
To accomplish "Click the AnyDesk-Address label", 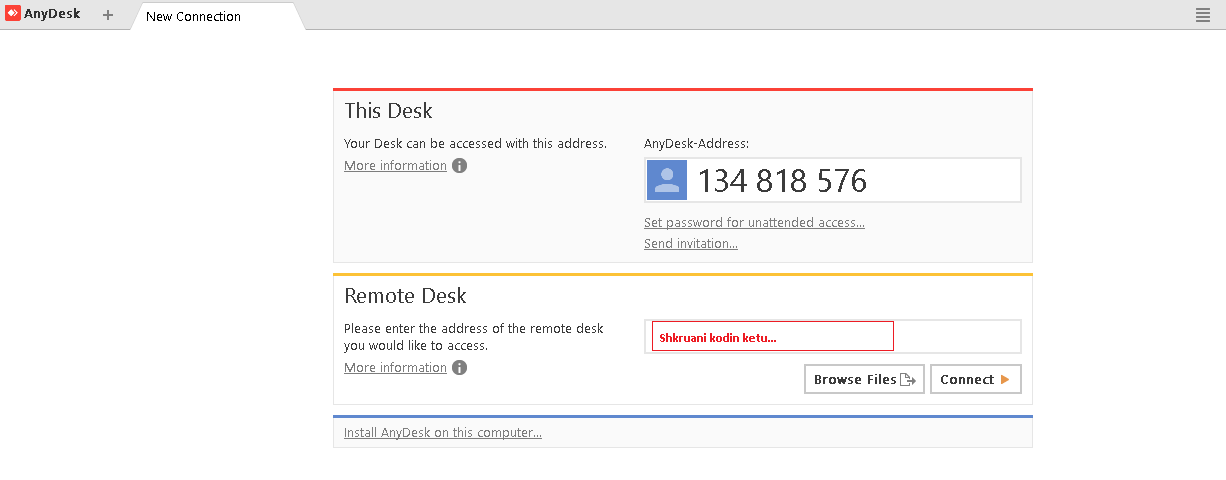I will (x=696, y=144).
